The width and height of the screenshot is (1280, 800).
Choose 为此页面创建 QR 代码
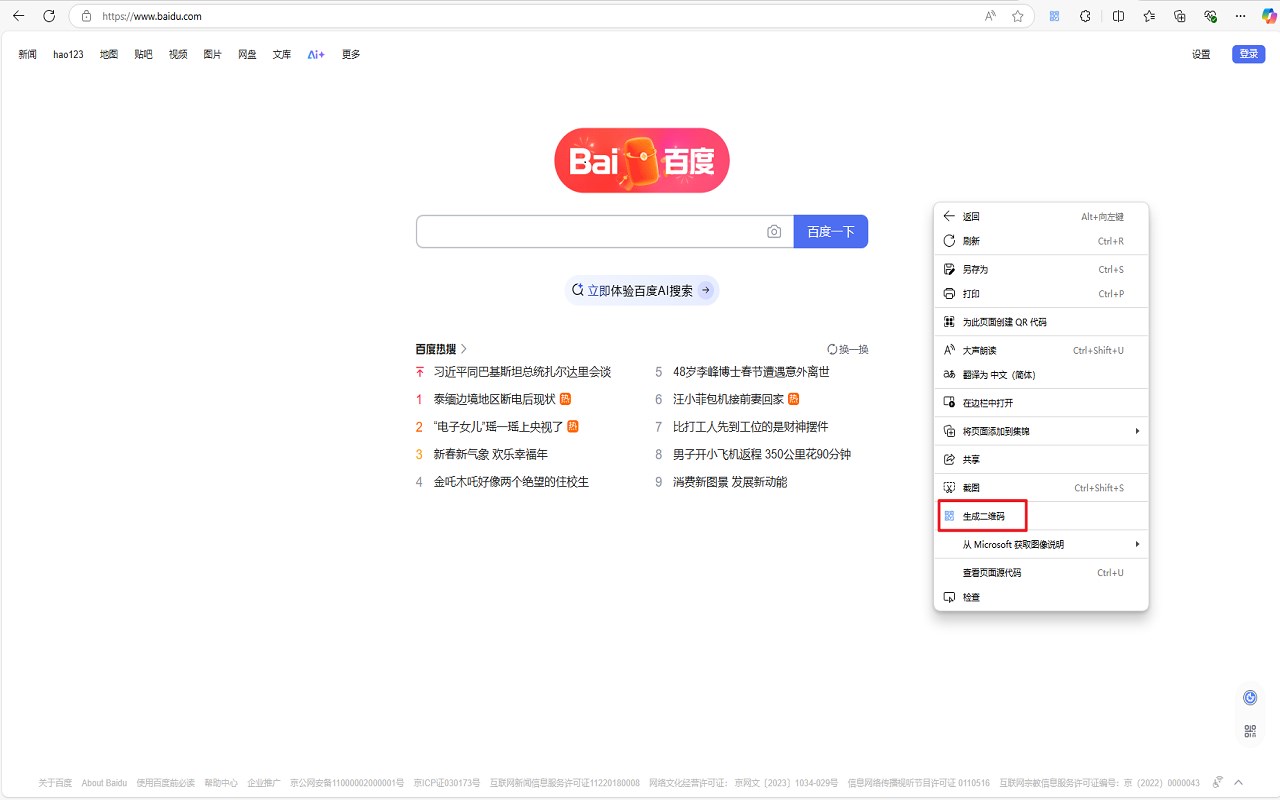(x=1041, y=322)
